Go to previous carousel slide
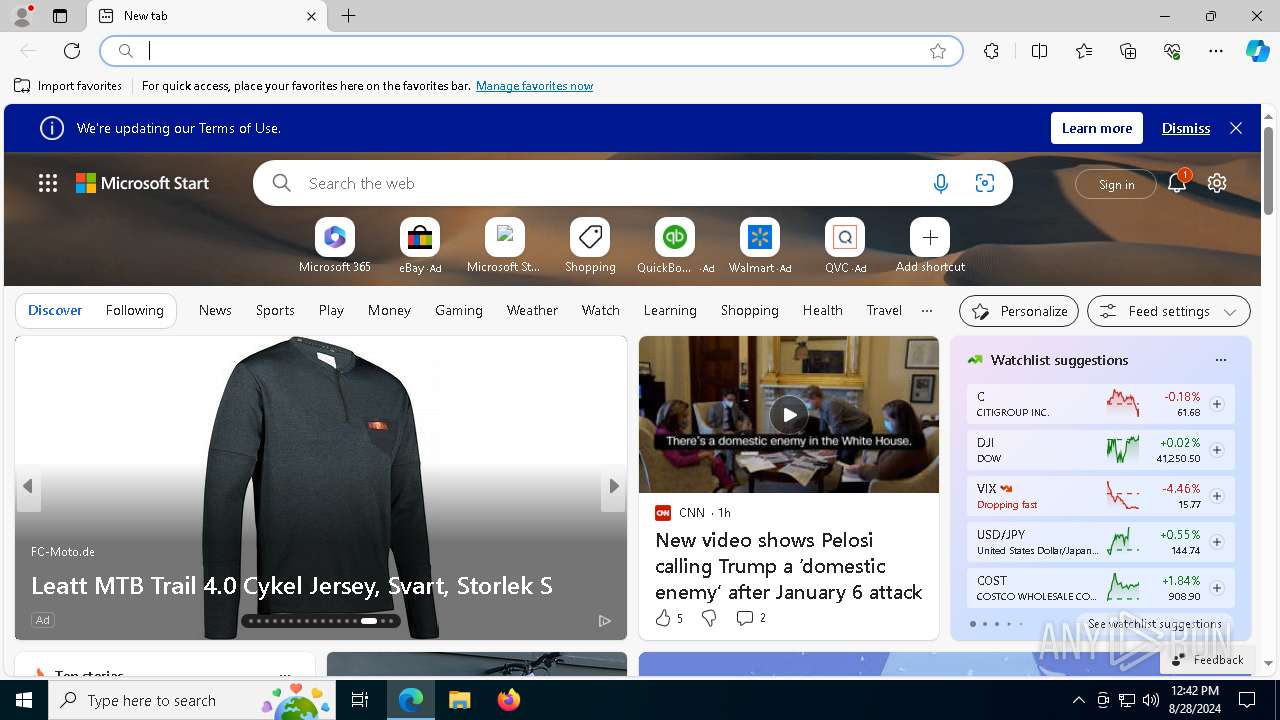Image resolution: width=1280 pixels, height=720 pixels. click(28, 486)
